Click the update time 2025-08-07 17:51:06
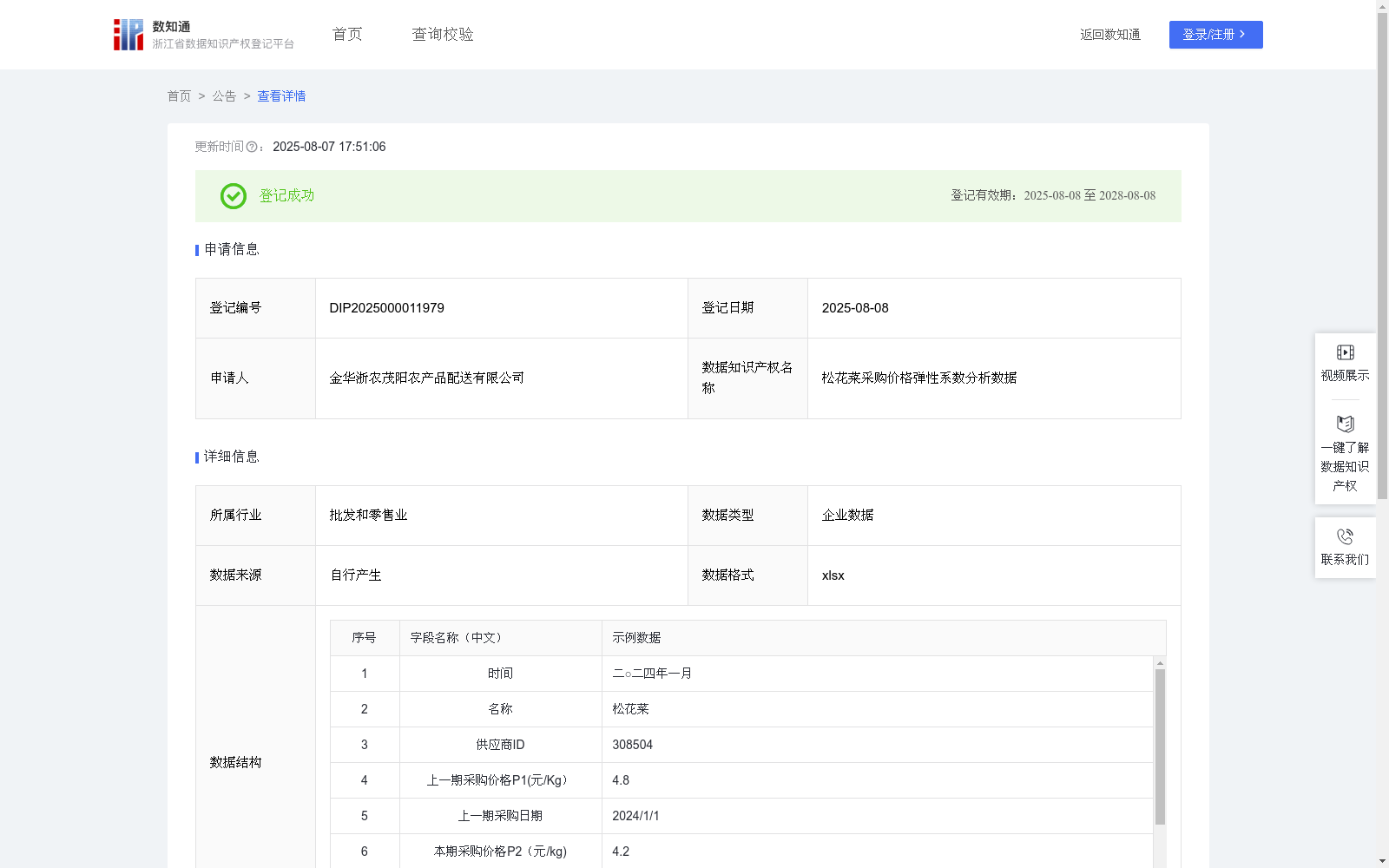 point(329,148)
